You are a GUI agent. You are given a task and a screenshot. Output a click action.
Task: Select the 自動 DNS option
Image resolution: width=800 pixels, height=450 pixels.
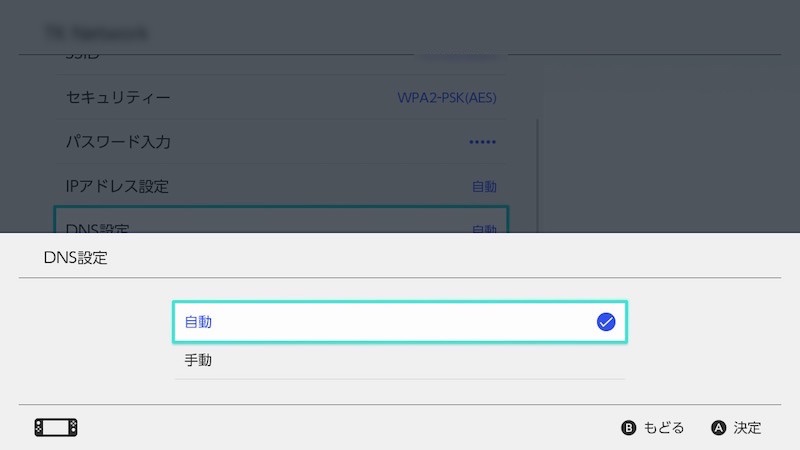pyautogui.click(x=399, y=322)
